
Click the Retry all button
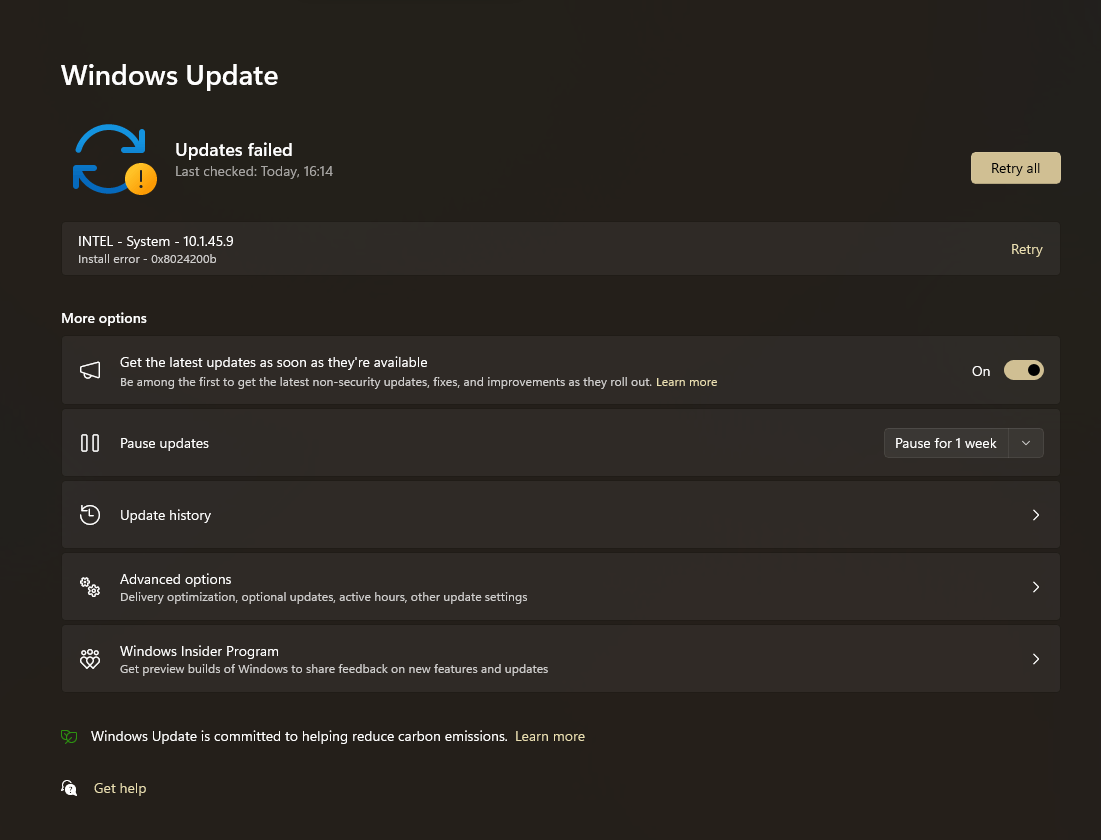click(x=1015, y=168)
